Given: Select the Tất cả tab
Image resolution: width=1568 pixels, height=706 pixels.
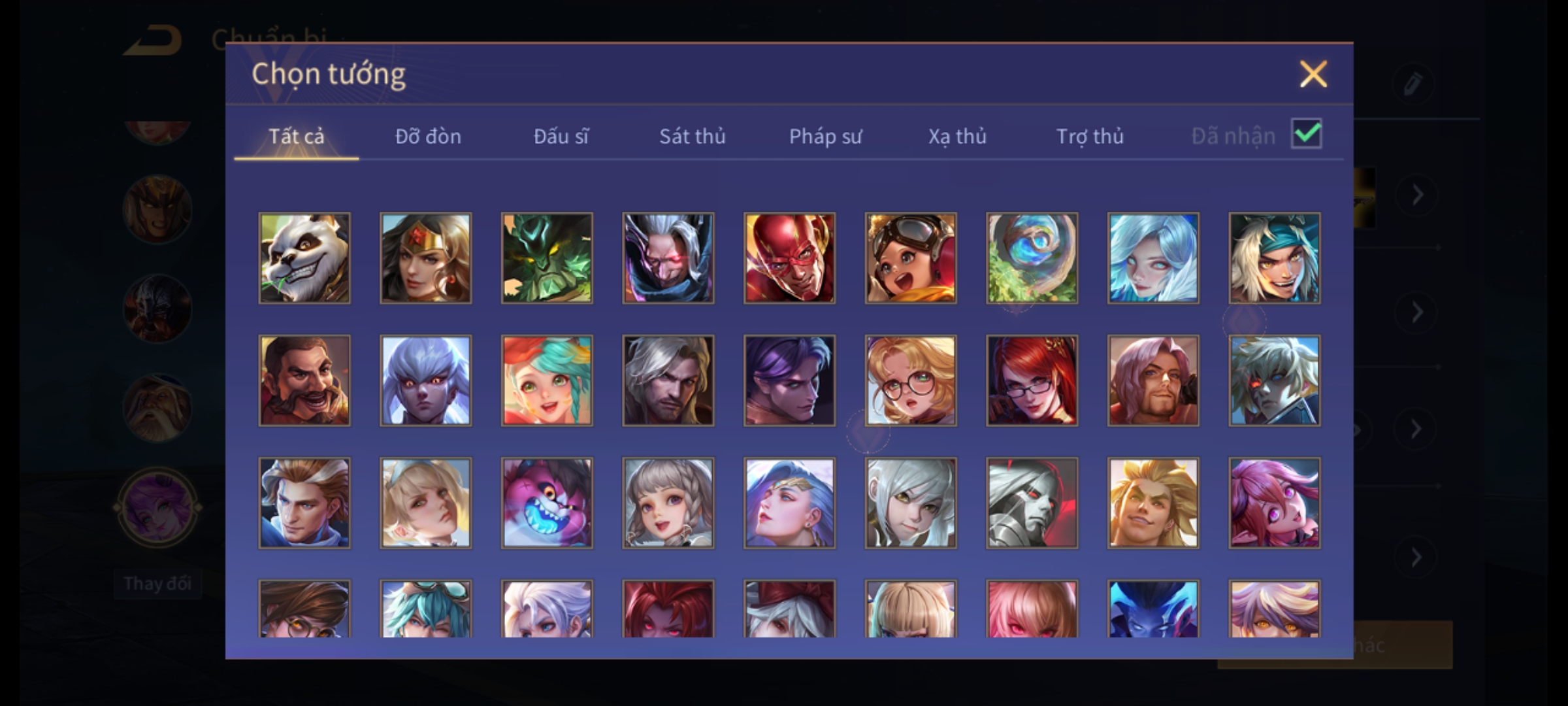Looking at the screenshot, I should (x=296, y=136).
